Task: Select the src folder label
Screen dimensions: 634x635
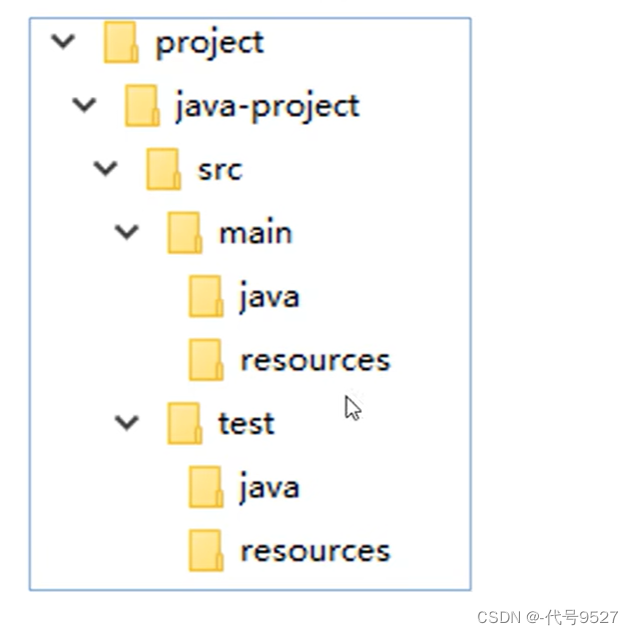Action: [x=219, y=169]
